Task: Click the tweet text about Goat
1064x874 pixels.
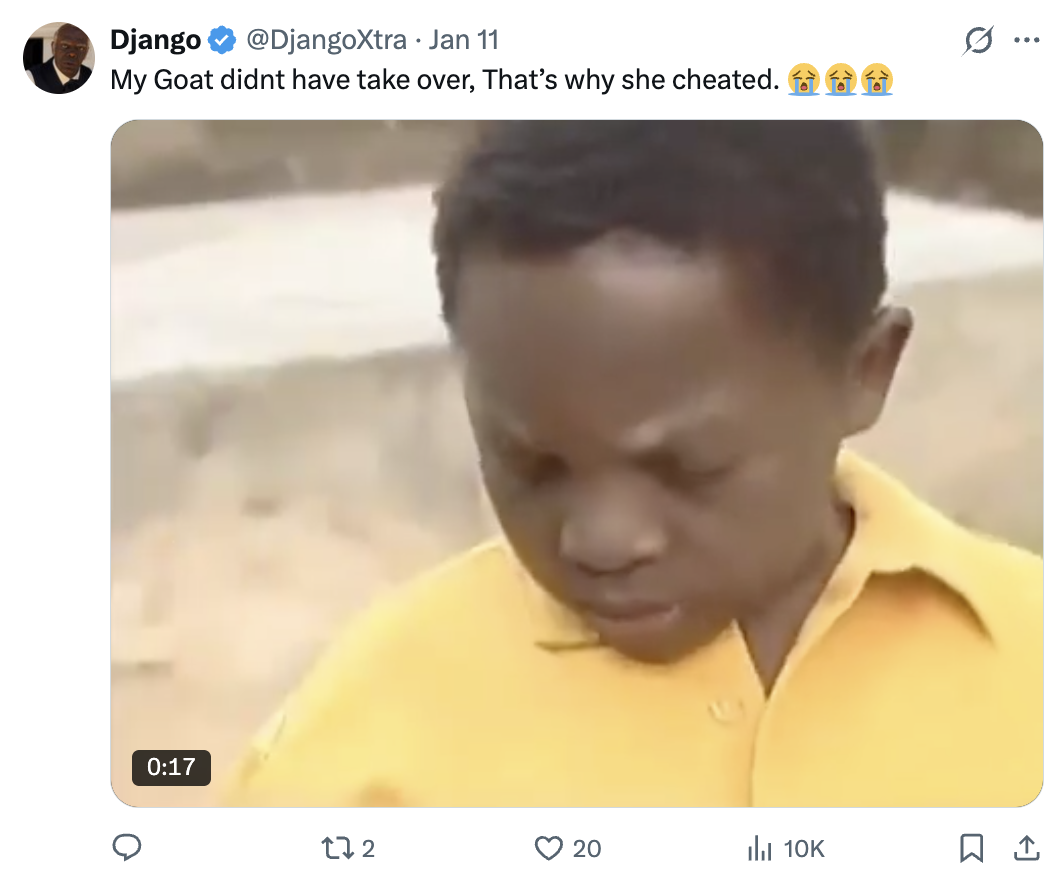Action: (x=444, y=79)
